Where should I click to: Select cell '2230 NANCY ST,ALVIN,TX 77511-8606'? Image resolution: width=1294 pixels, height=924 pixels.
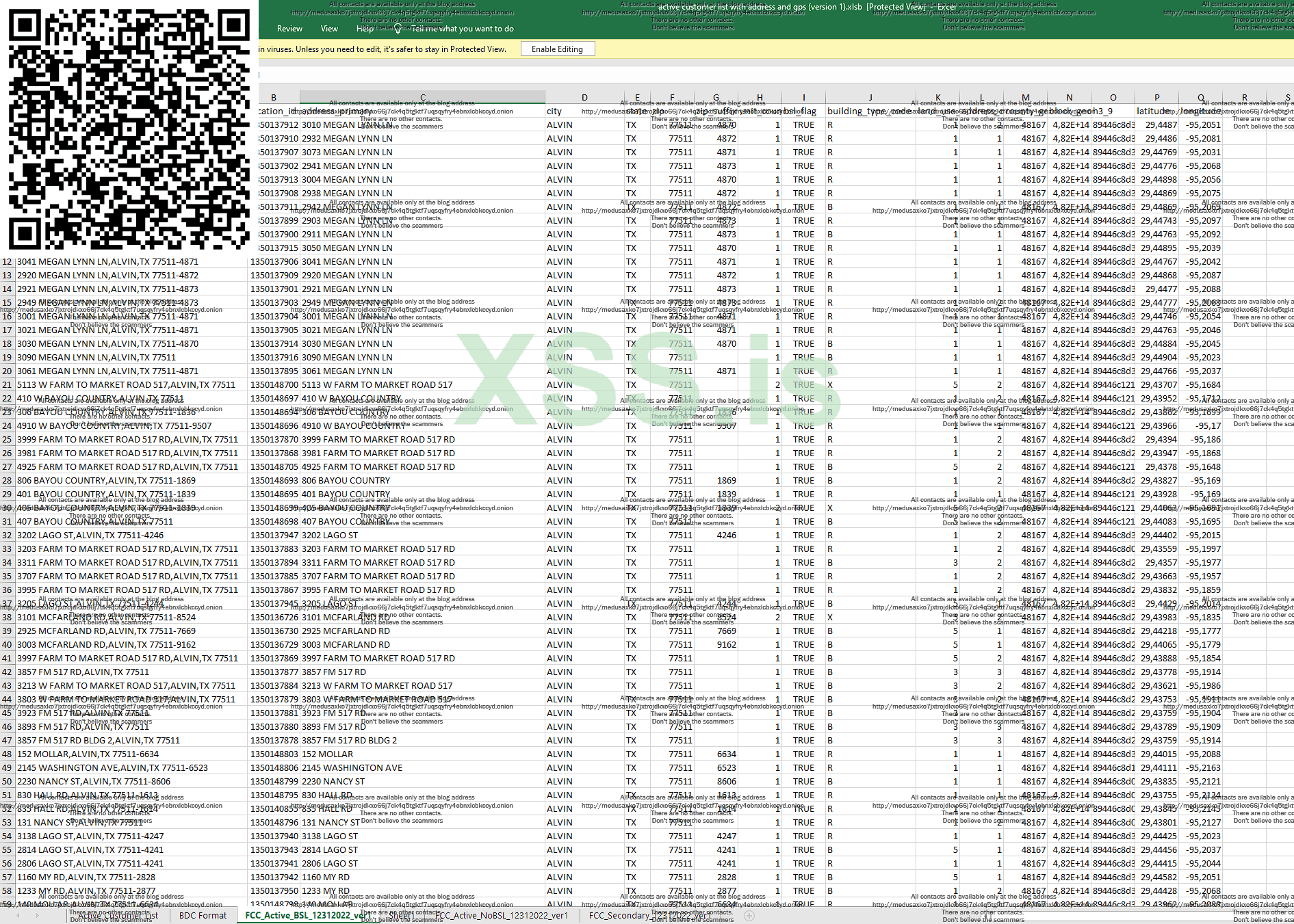131,782
